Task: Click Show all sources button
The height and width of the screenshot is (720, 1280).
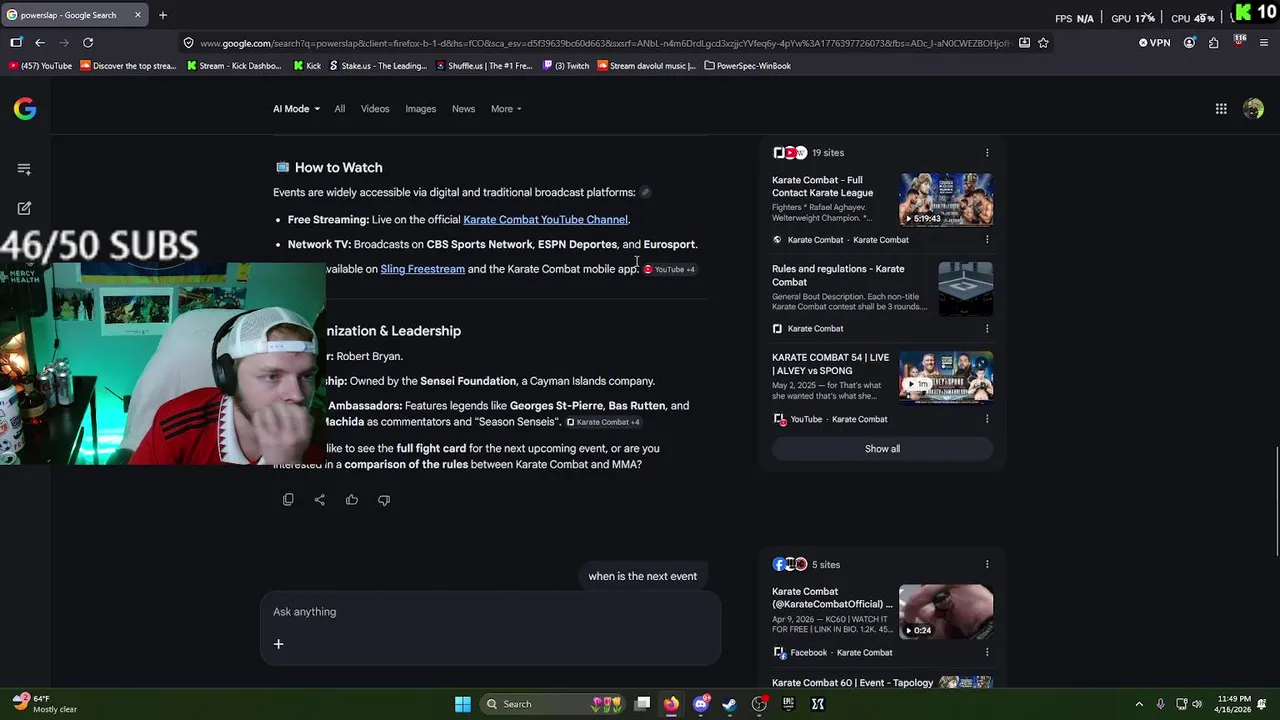Action: coord(882,449)
